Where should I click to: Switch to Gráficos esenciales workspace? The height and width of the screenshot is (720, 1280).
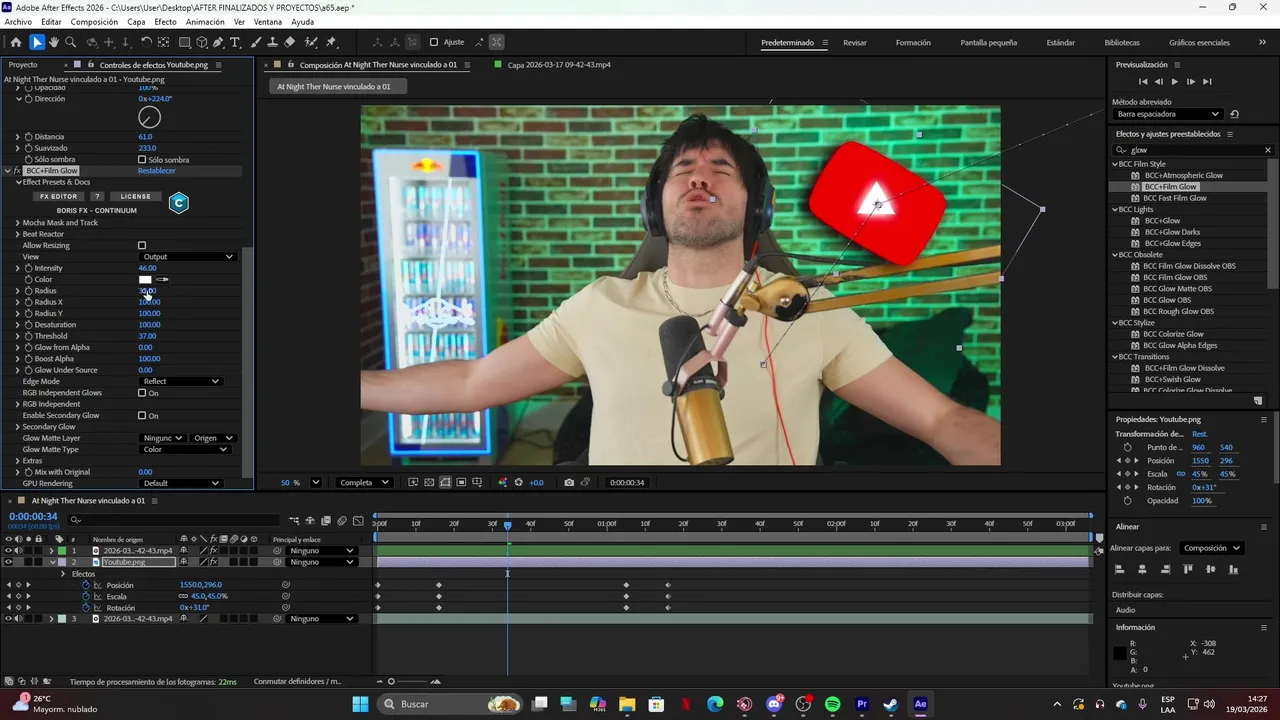[1199, 42]
